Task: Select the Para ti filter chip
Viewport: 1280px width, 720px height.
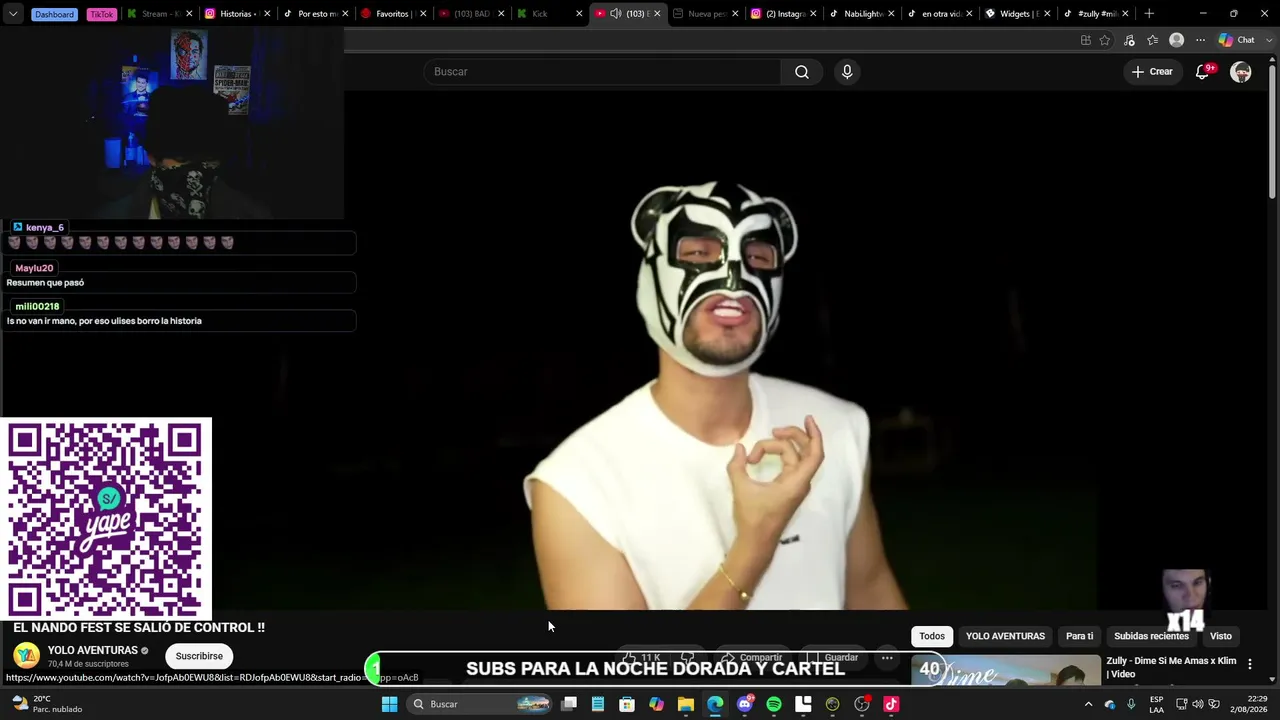Action: point(1079,636)
